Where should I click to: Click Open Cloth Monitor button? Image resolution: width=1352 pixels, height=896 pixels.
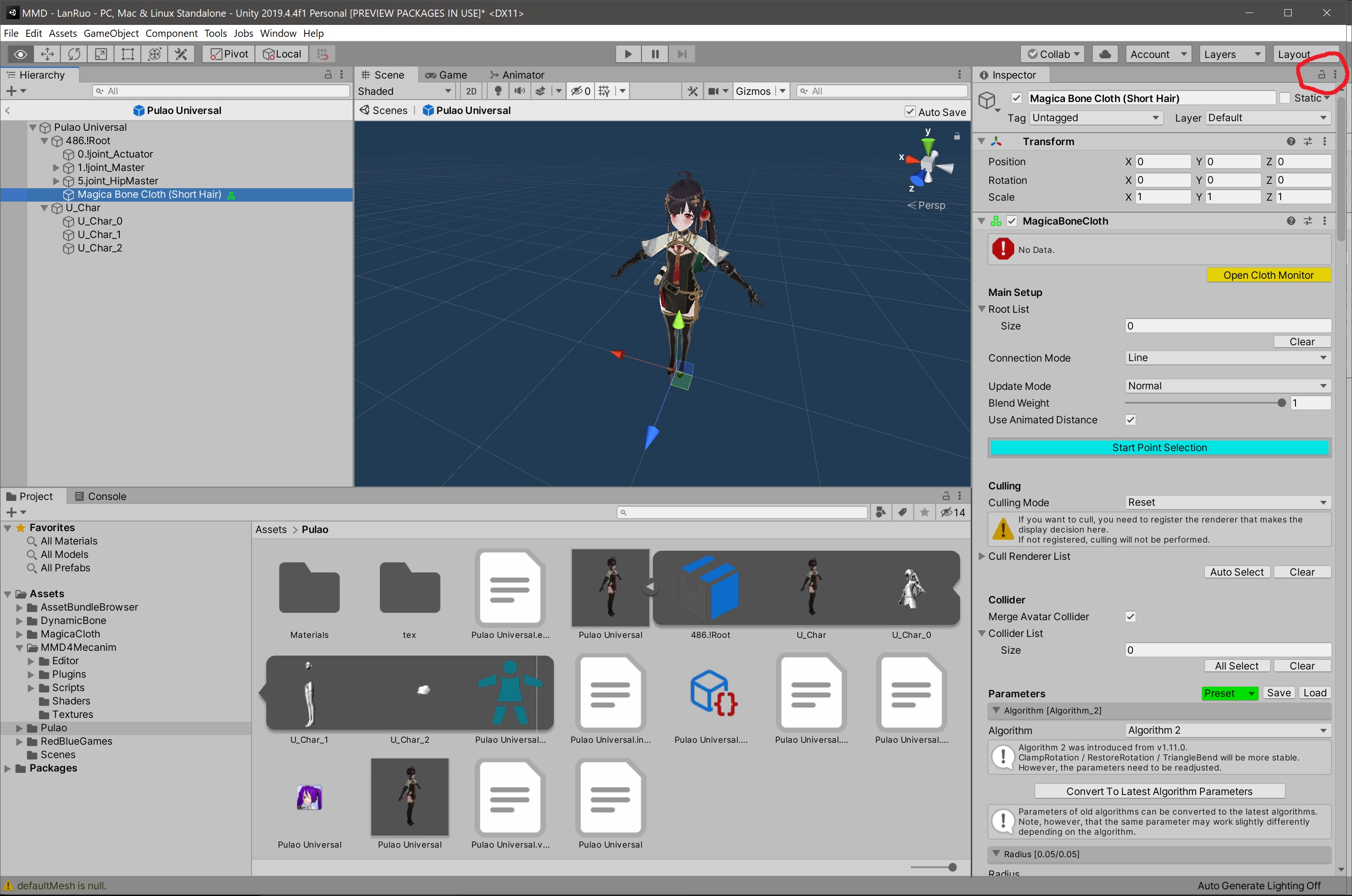pyautogui.click(x=1268, y=275)
